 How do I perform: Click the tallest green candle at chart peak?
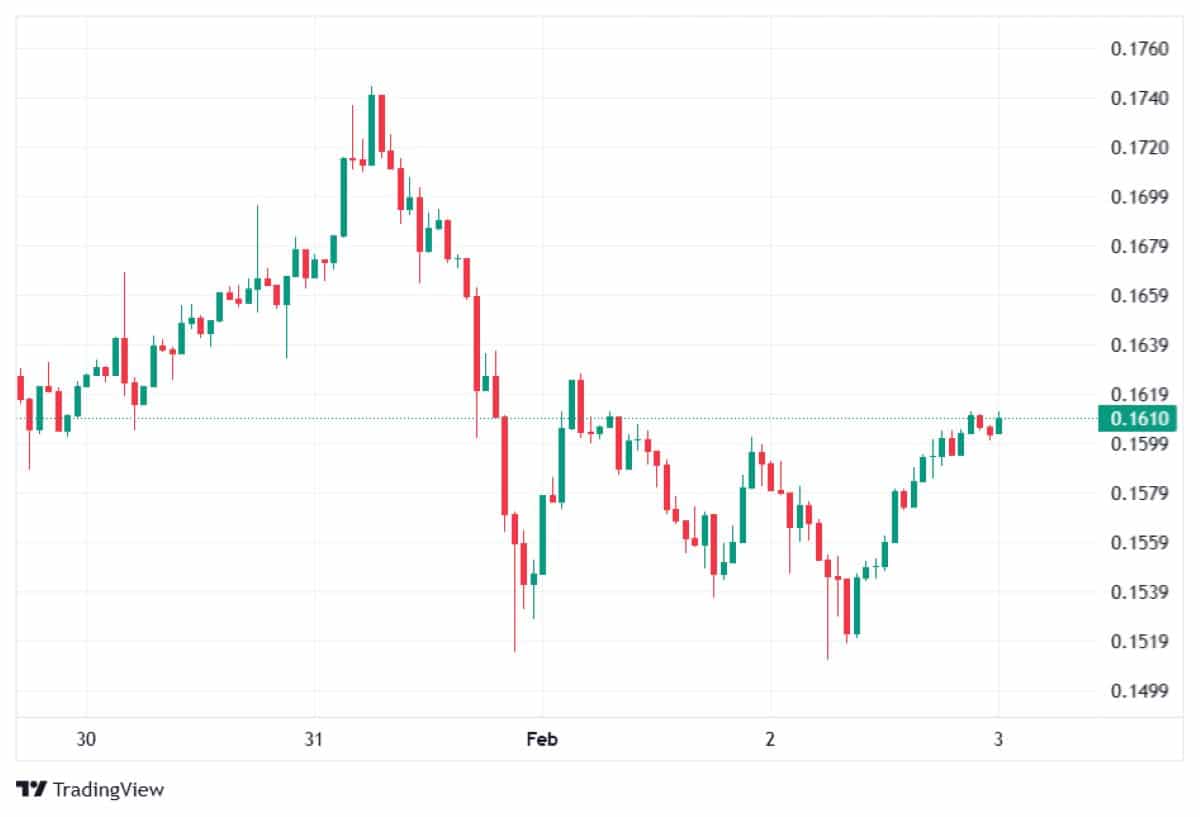pyautogui.click(x=371, y=129)
